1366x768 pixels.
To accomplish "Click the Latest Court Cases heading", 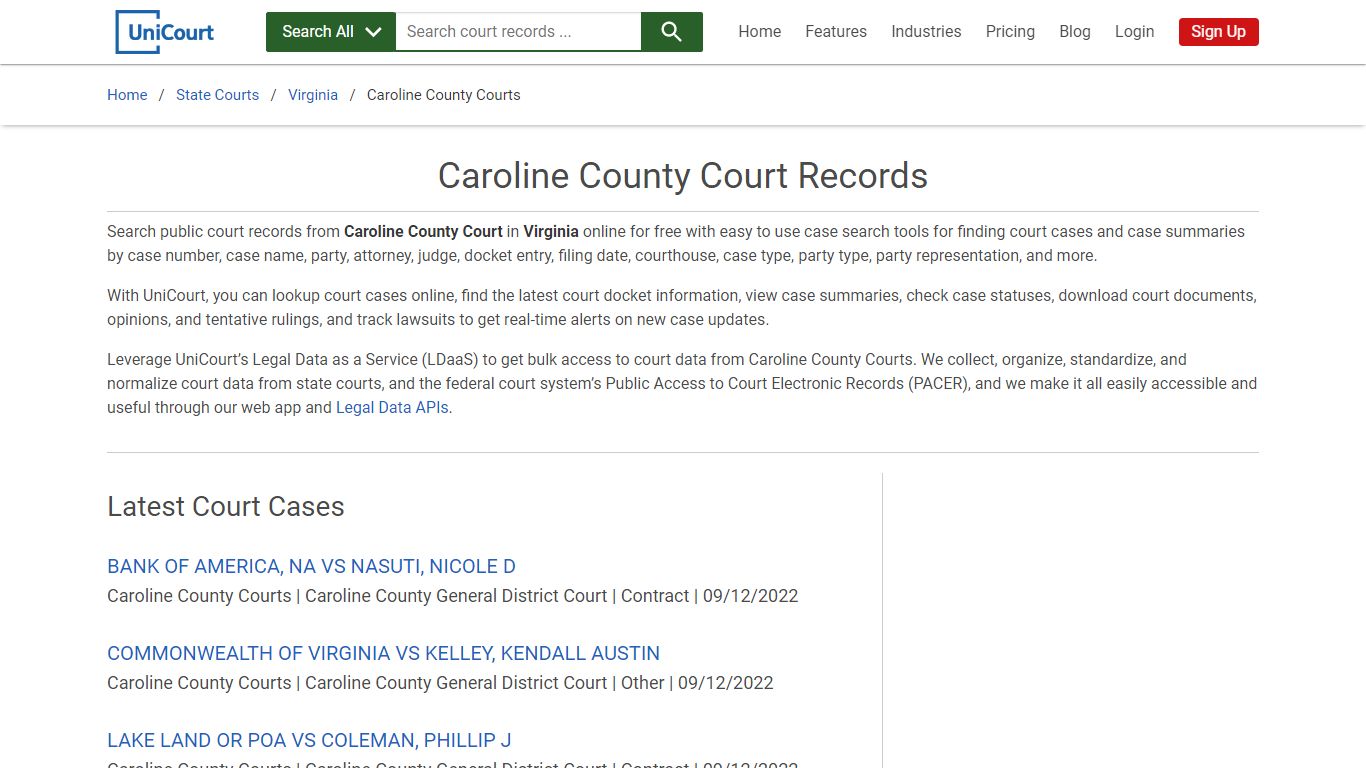I will pos(226,507).
